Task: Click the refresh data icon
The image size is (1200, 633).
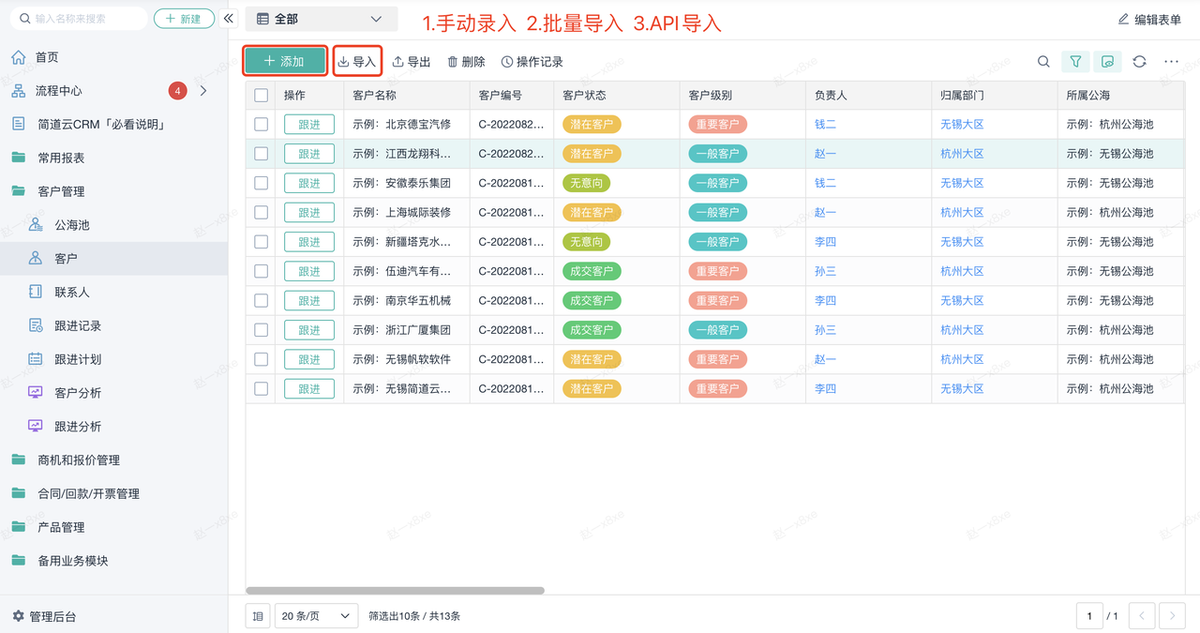Action: [1139, 62]
